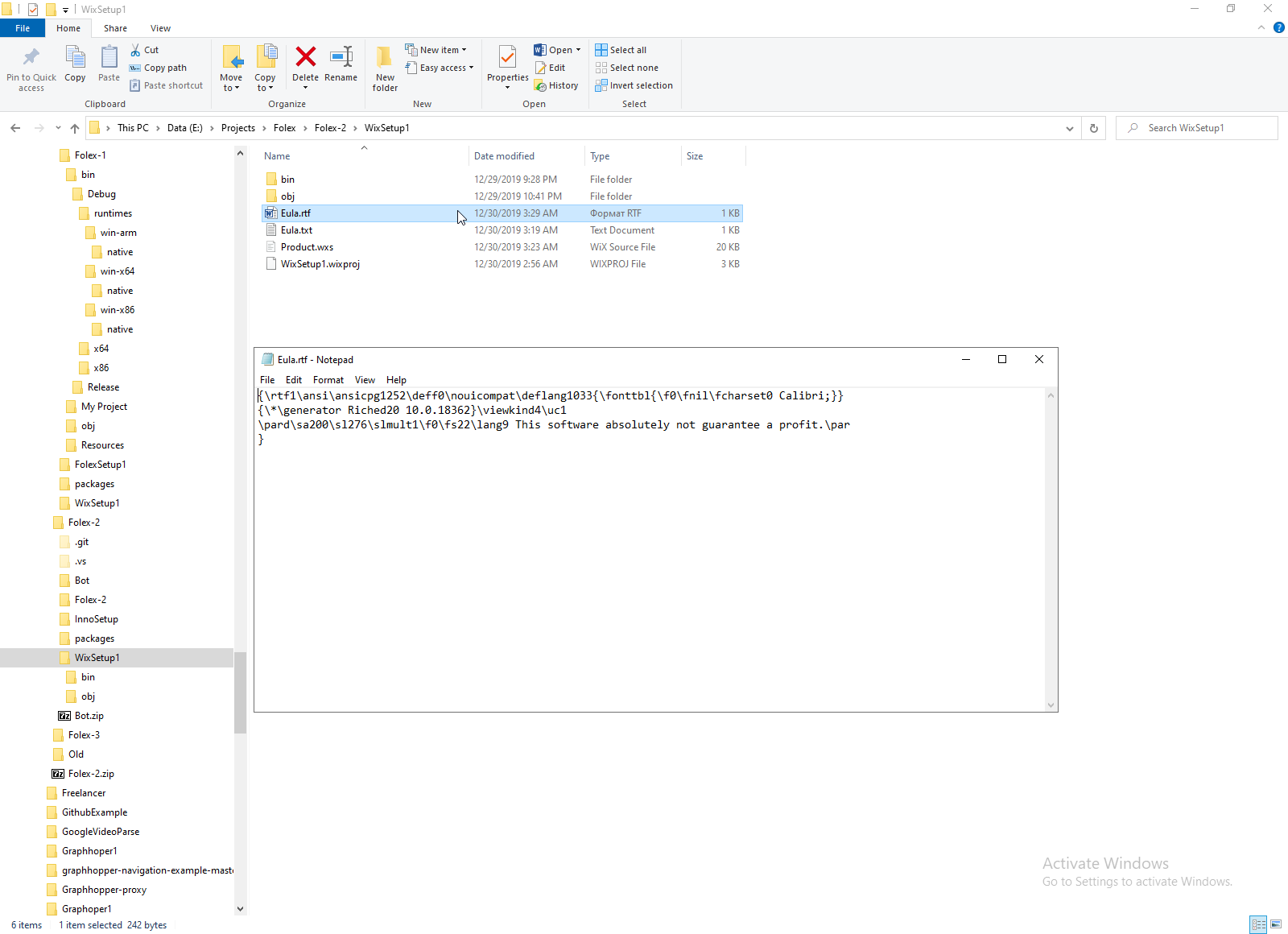Click the Edit button in Open group
1288x934 pixels.
pyautogui.click(x=550, y=68)
